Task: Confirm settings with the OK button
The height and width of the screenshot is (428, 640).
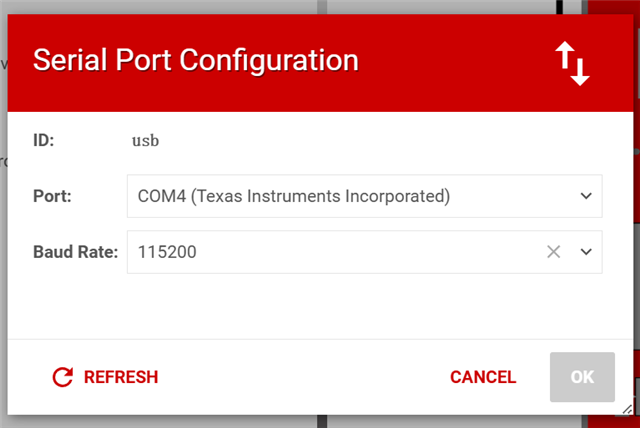Action: [x=582, y=377]
